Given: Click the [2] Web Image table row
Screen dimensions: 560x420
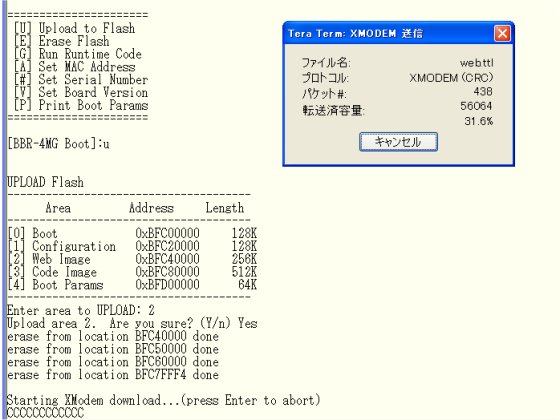Looking at the screenshot, I should coord(132,259).
